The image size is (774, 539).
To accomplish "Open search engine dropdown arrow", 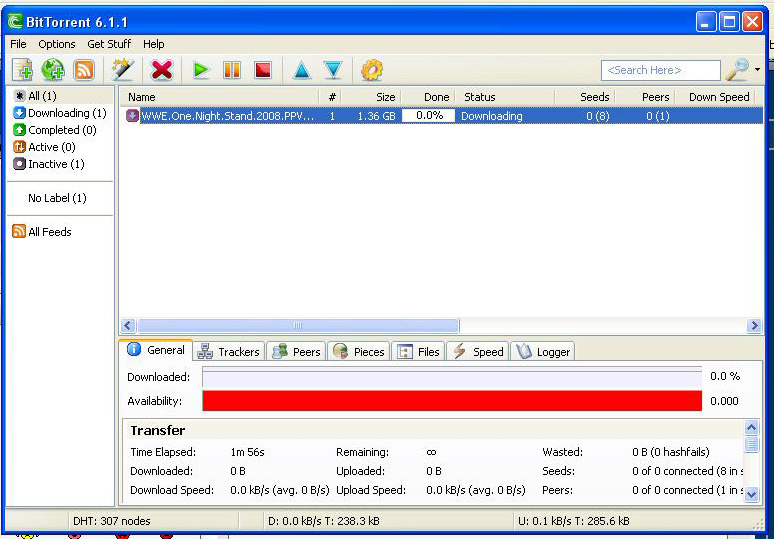I will point(758,70).
